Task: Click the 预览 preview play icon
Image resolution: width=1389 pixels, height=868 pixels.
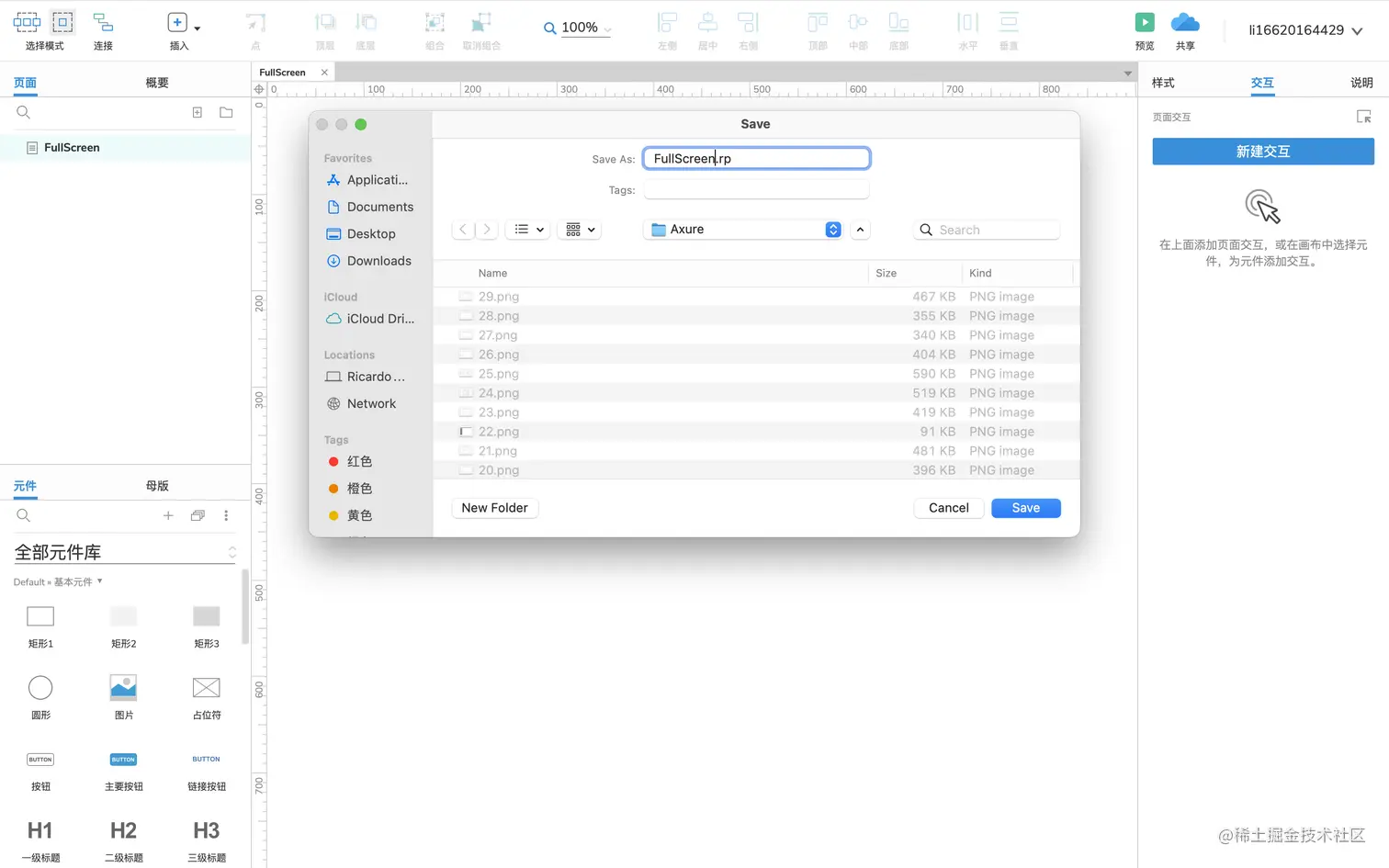Action: pyautogui.click(x=1145, y=22)
